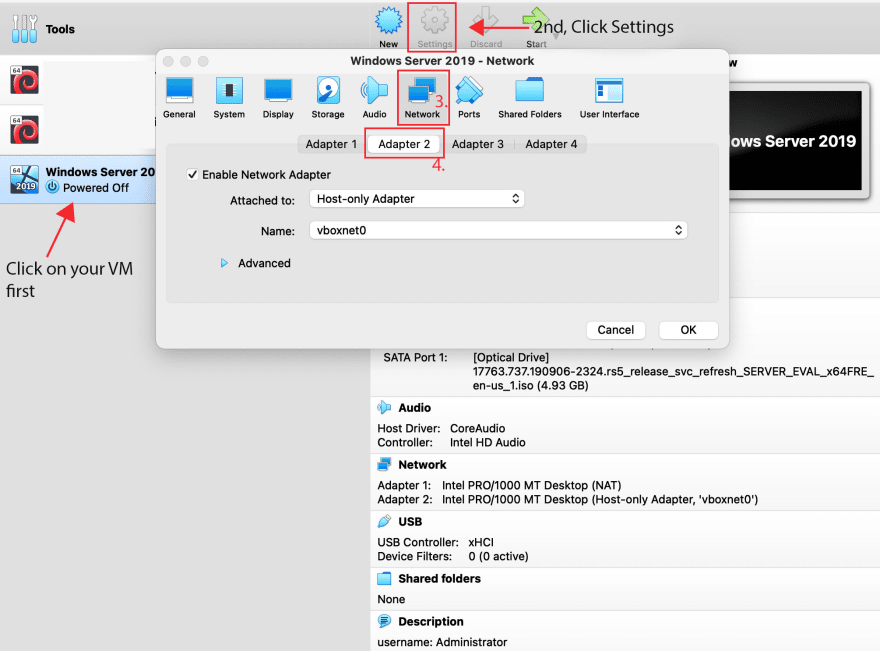Click the USB section header text
Viewport: 880px width, 651px height.
(x=410, y=522)
